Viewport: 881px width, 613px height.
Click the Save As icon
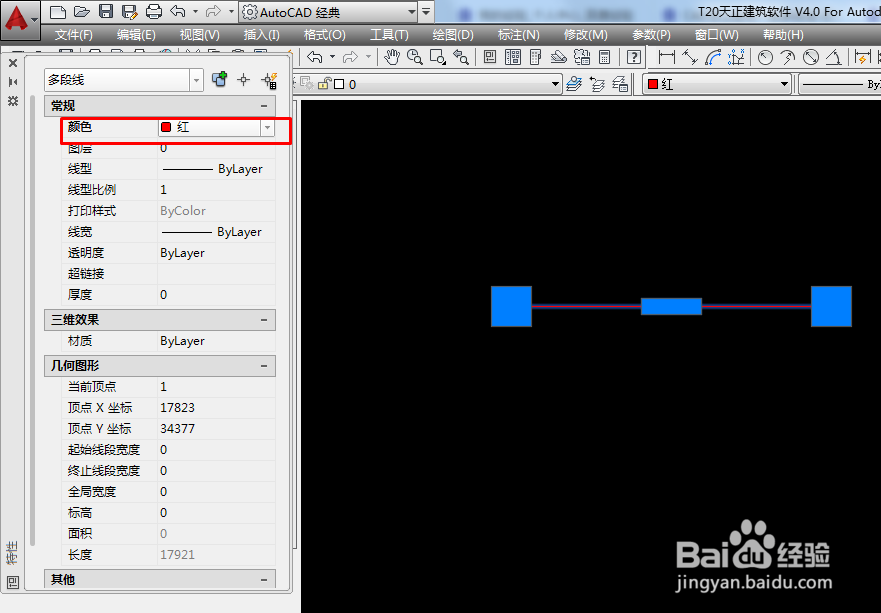tap(130, 11)
